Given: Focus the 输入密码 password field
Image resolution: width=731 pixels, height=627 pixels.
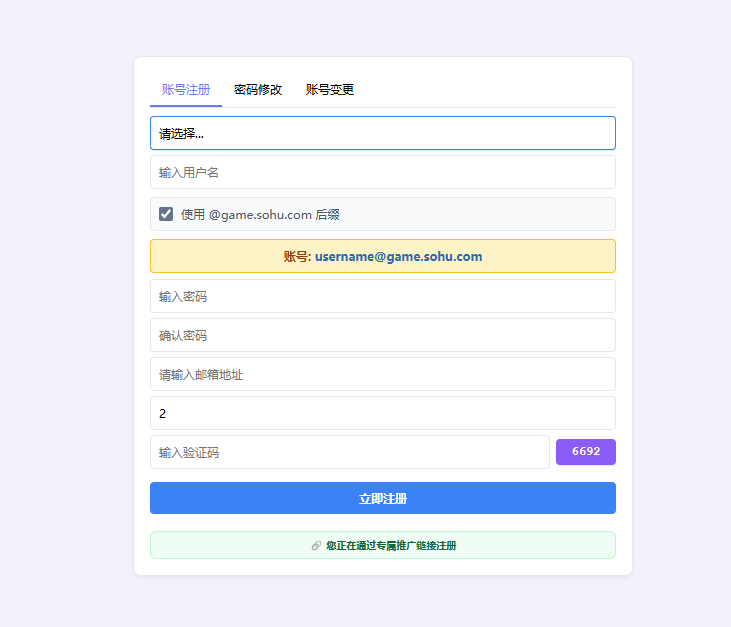Looking at the screenshot, I should coord(382,296).
